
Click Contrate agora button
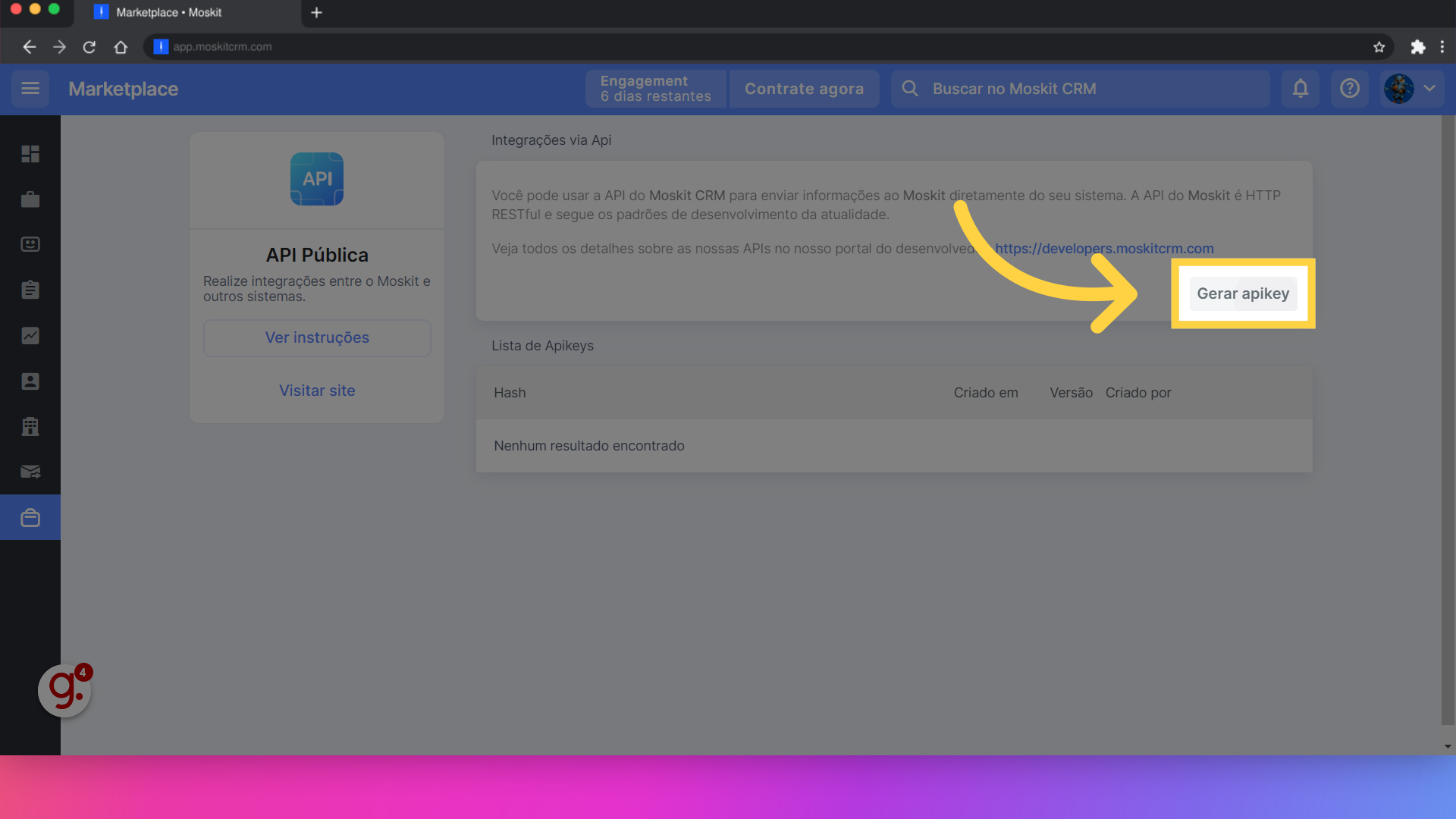pos(804,89)
